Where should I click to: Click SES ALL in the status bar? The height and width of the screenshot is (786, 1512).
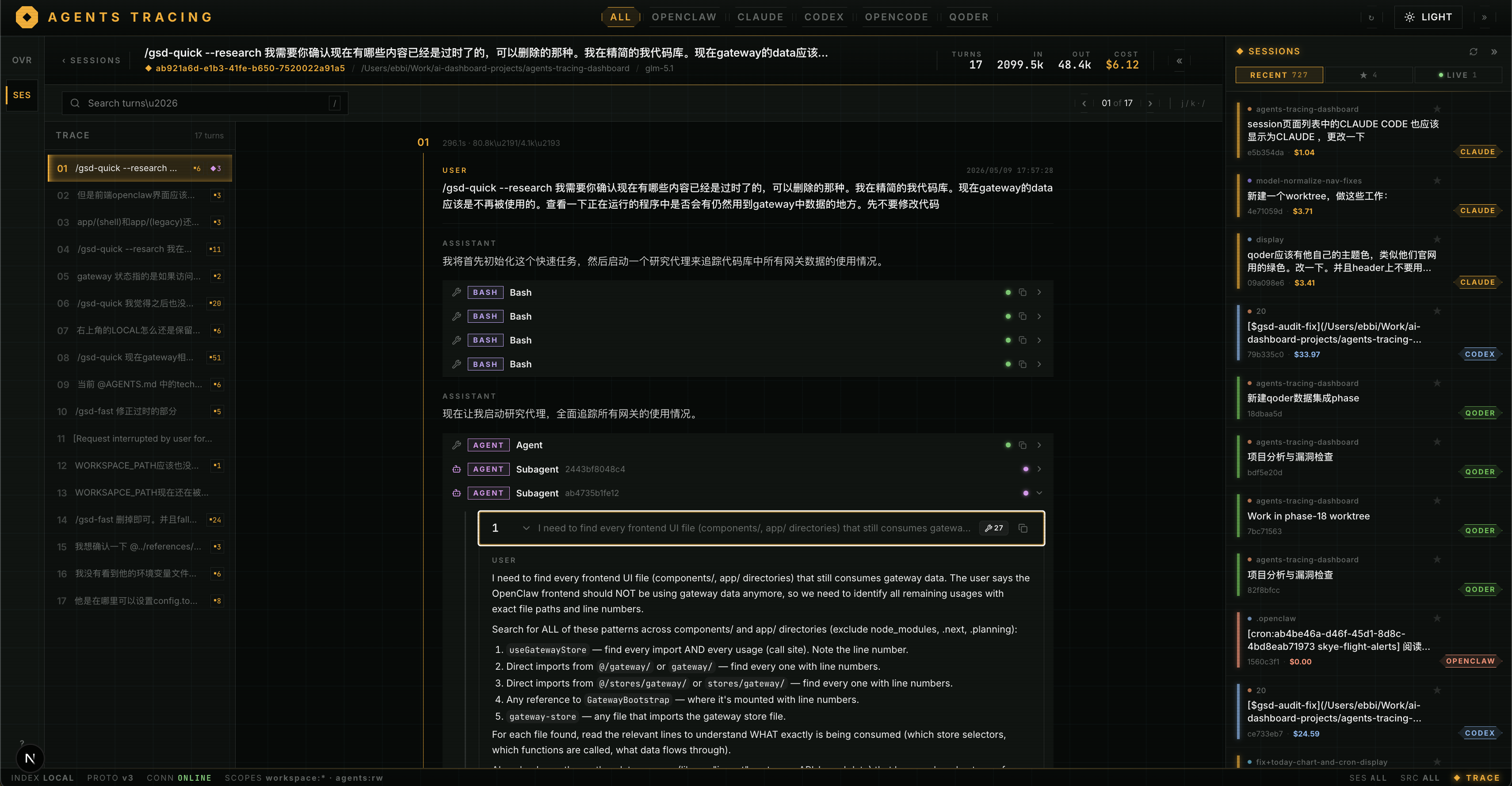(x=1367, y=778)
